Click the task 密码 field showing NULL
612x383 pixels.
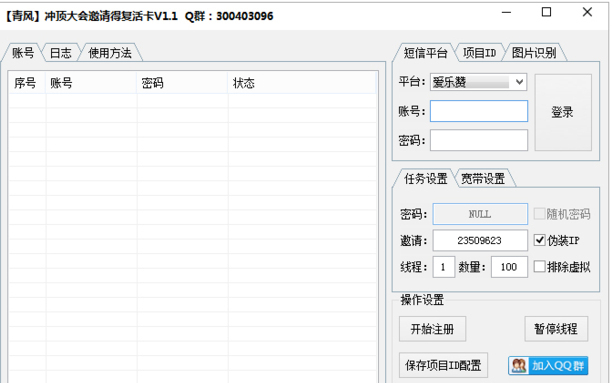[x=480, y=214]
